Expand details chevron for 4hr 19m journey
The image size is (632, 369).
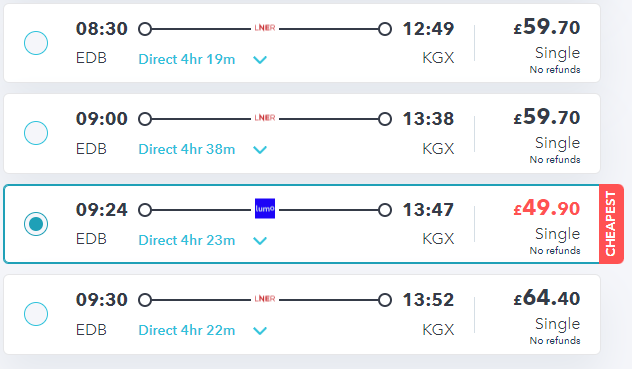tap(260, 60)
